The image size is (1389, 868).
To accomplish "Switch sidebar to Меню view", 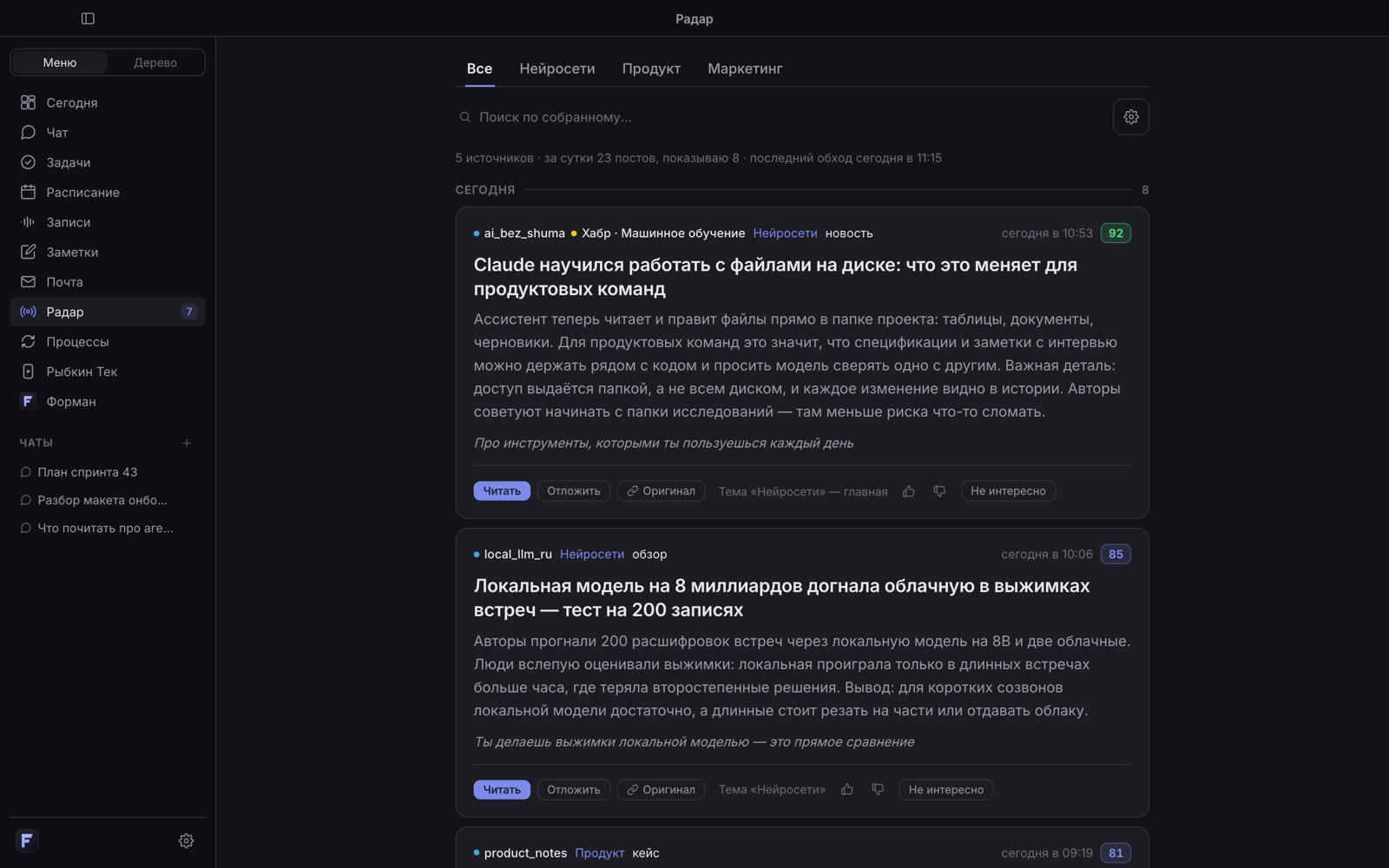I will coord(60,62).
